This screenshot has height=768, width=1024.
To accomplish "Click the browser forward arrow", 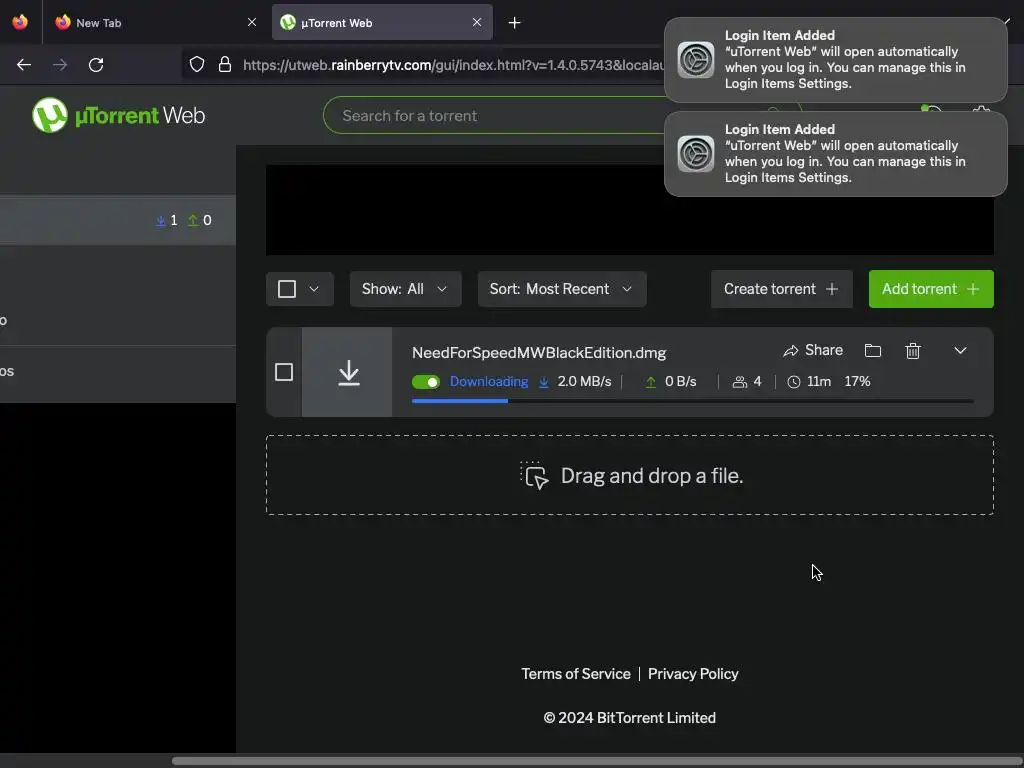I will point(60,65).
